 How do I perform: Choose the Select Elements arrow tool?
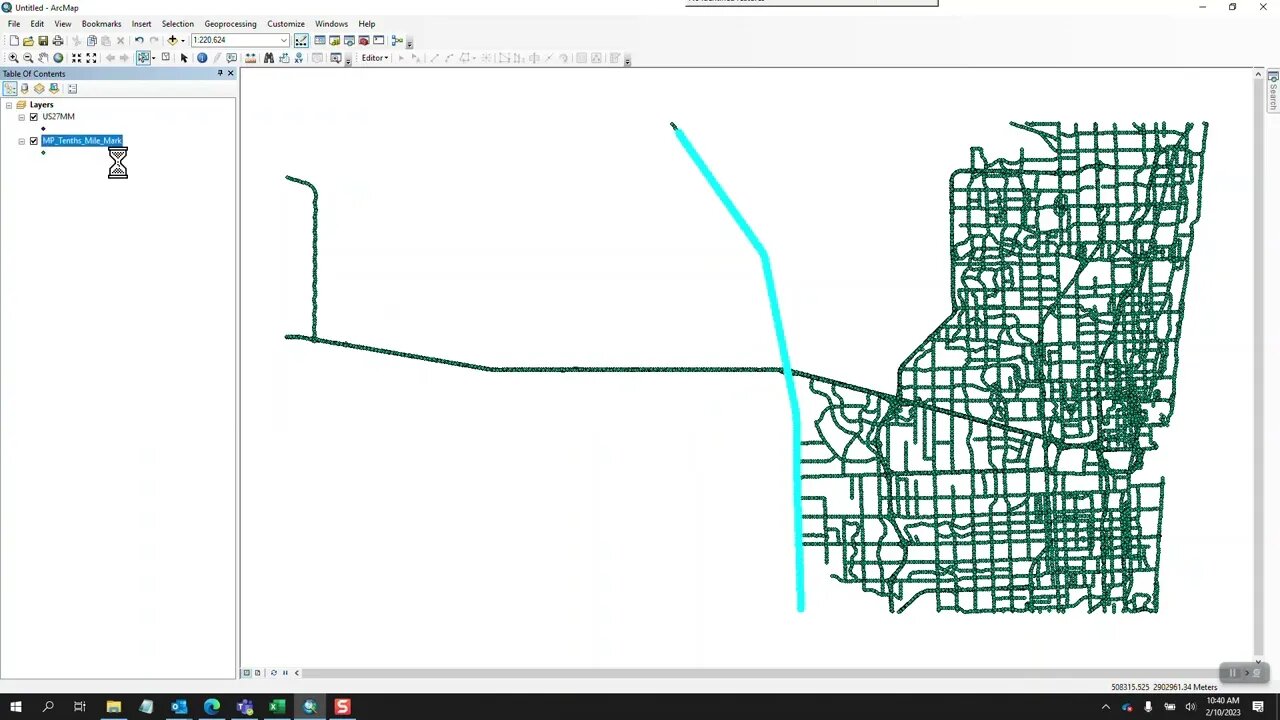[184, 58]
